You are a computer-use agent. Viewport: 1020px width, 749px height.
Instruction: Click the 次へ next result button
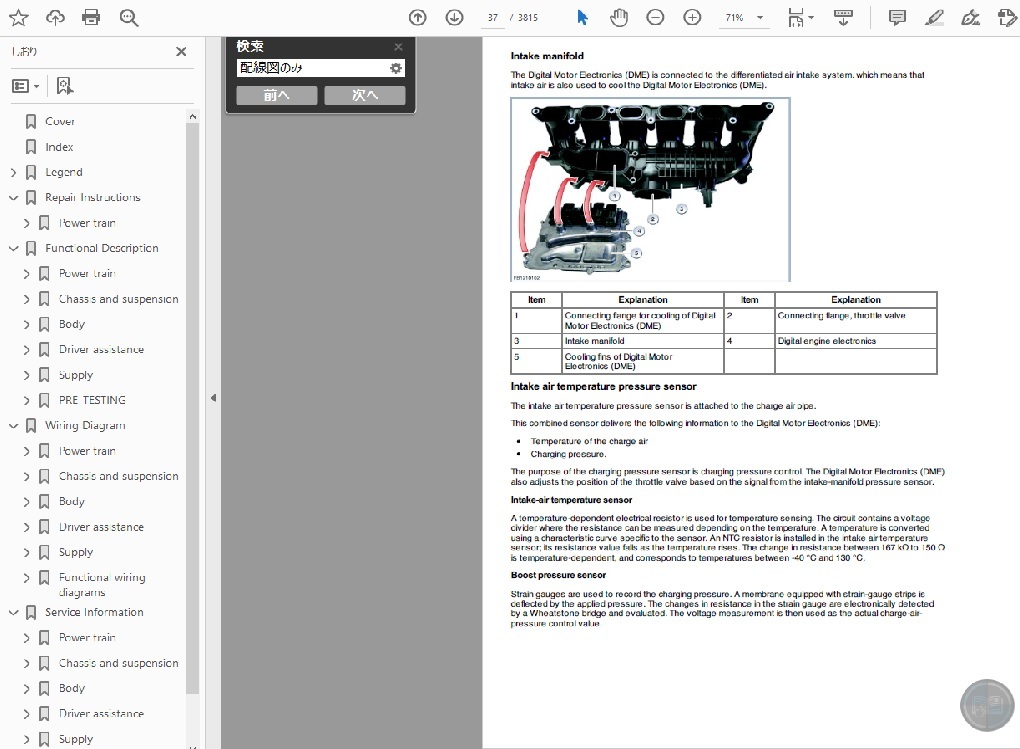tap(365, 96)
